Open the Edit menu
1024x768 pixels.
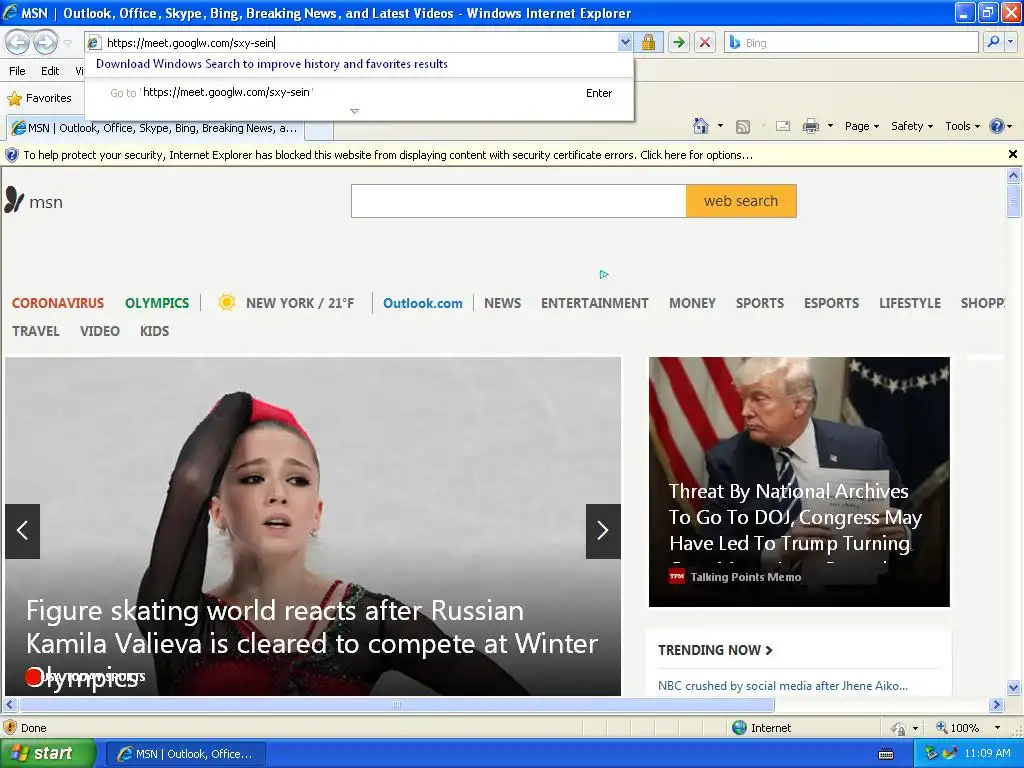coord(50,71)
